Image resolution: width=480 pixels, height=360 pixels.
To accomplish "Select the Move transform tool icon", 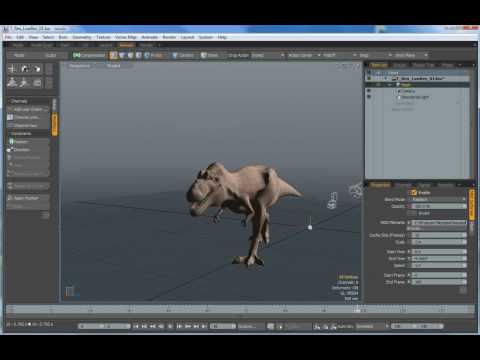I will (x=12, y=69).
